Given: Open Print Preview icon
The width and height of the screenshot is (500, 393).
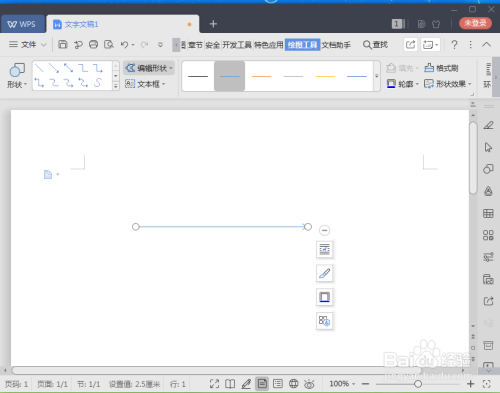Looking at the screenshot, I should coord(109,44).
